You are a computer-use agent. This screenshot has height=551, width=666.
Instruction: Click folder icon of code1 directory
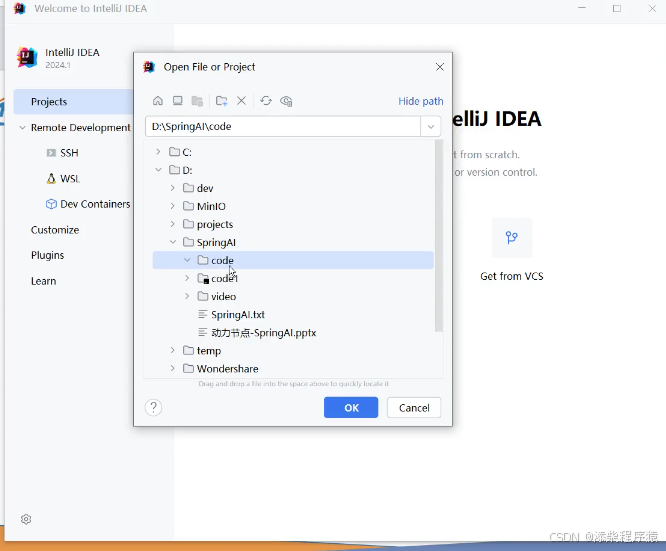coord(203,278)
